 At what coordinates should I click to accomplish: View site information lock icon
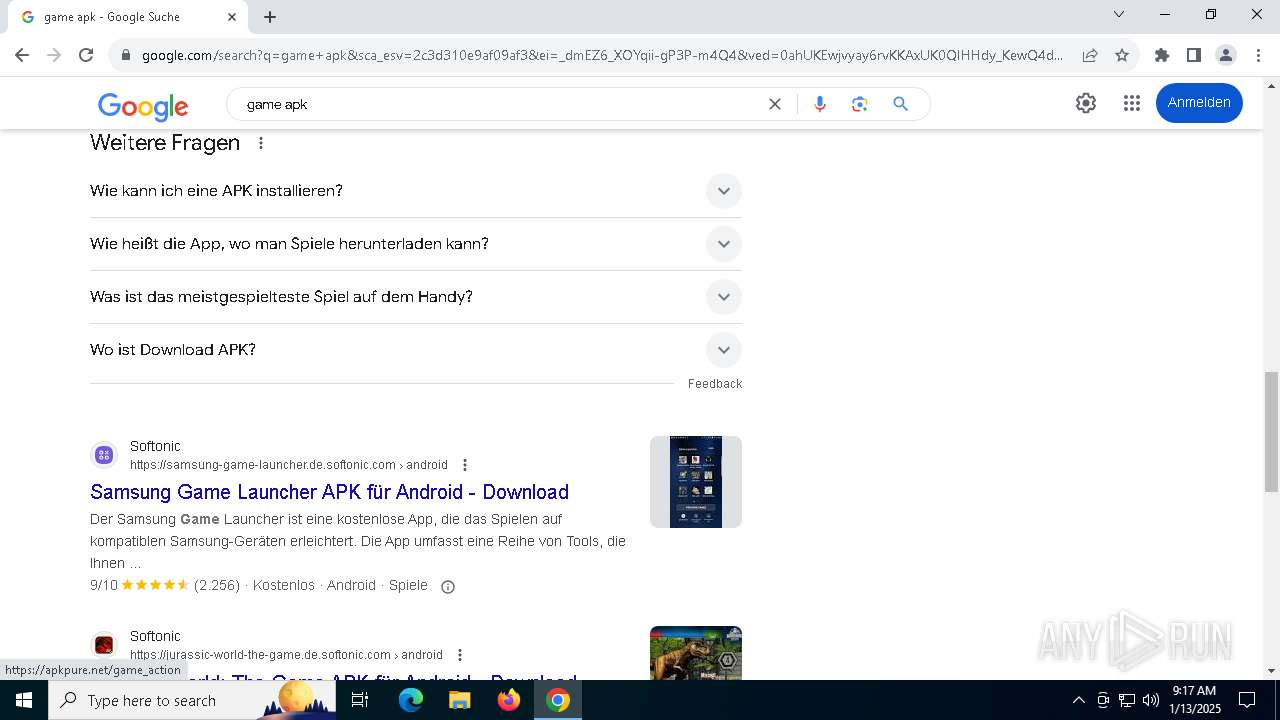pos(125,55)
